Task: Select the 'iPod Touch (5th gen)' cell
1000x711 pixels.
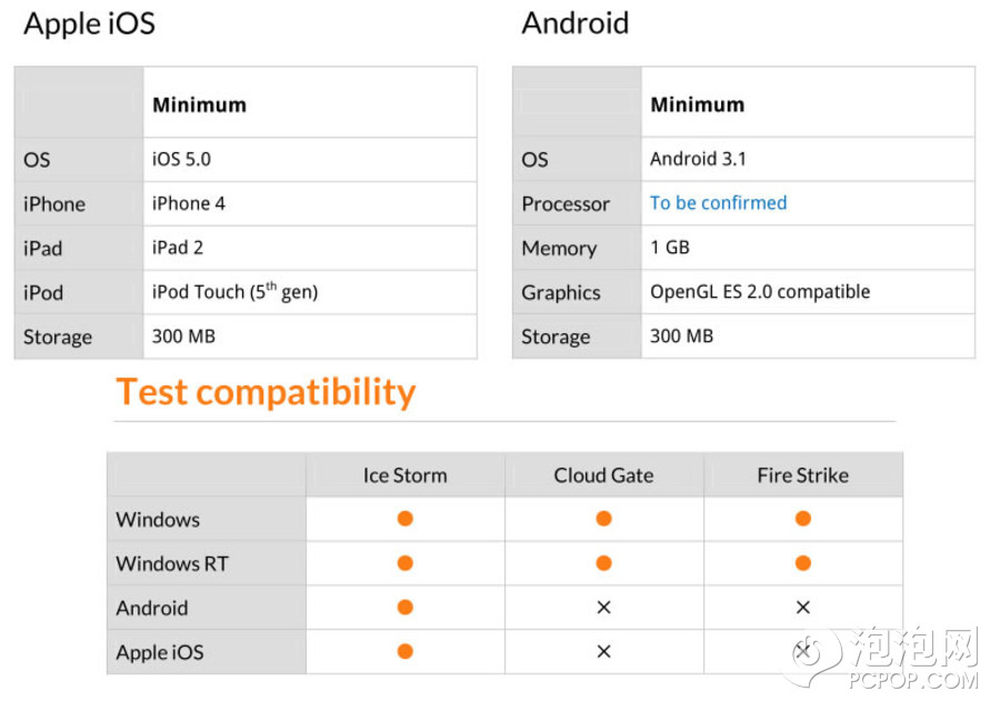Action: pos(310,292)
